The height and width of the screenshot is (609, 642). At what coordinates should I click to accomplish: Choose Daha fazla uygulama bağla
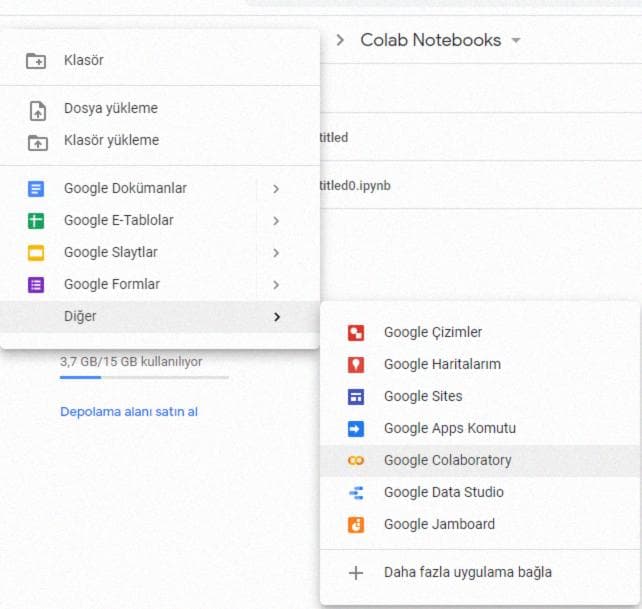[480, 573]
